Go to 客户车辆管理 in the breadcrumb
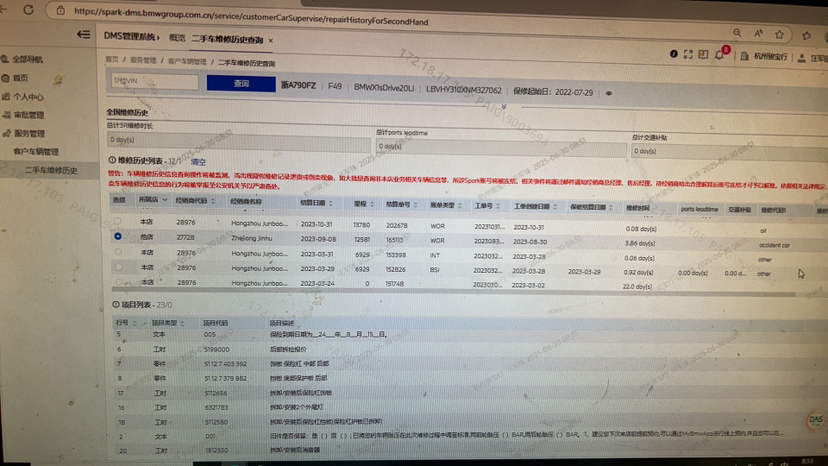This screenshot has height=466, width=828. tap(187, 61)
